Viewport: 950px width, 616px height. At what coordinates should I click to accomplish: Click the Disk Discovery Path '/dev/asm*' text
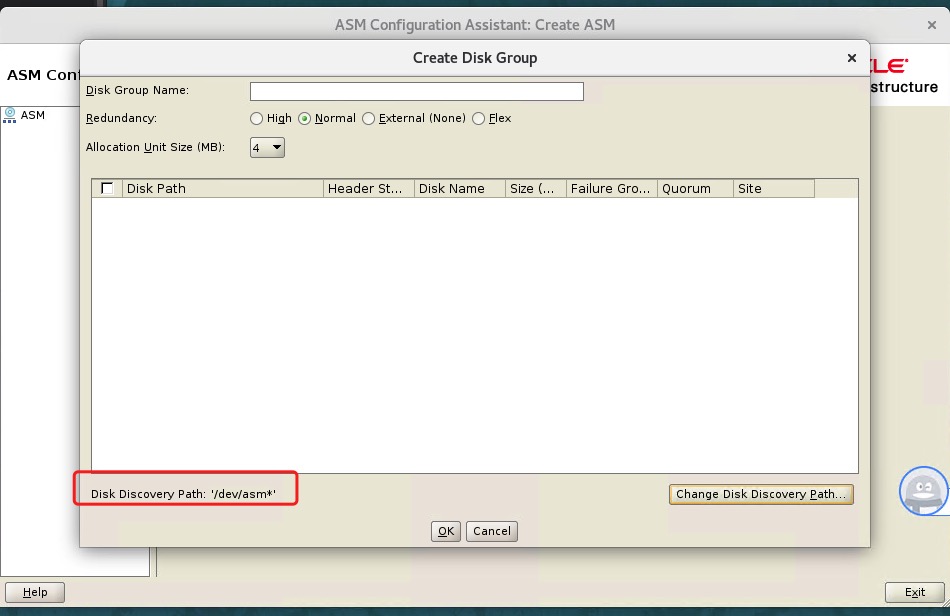184,494
